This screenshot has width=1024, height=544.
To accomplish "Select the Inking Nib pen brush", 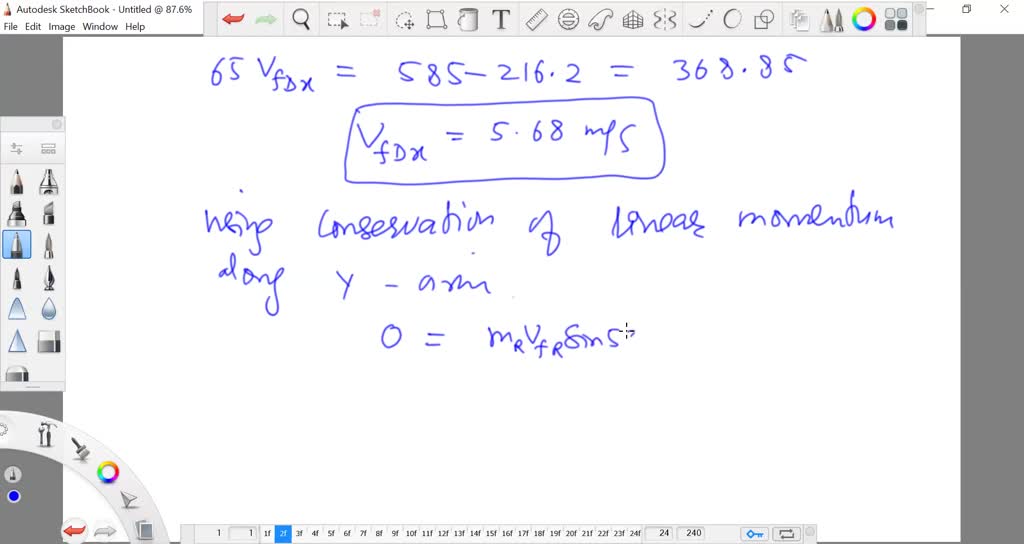I will pyautogui.click(x=48, y=278).
